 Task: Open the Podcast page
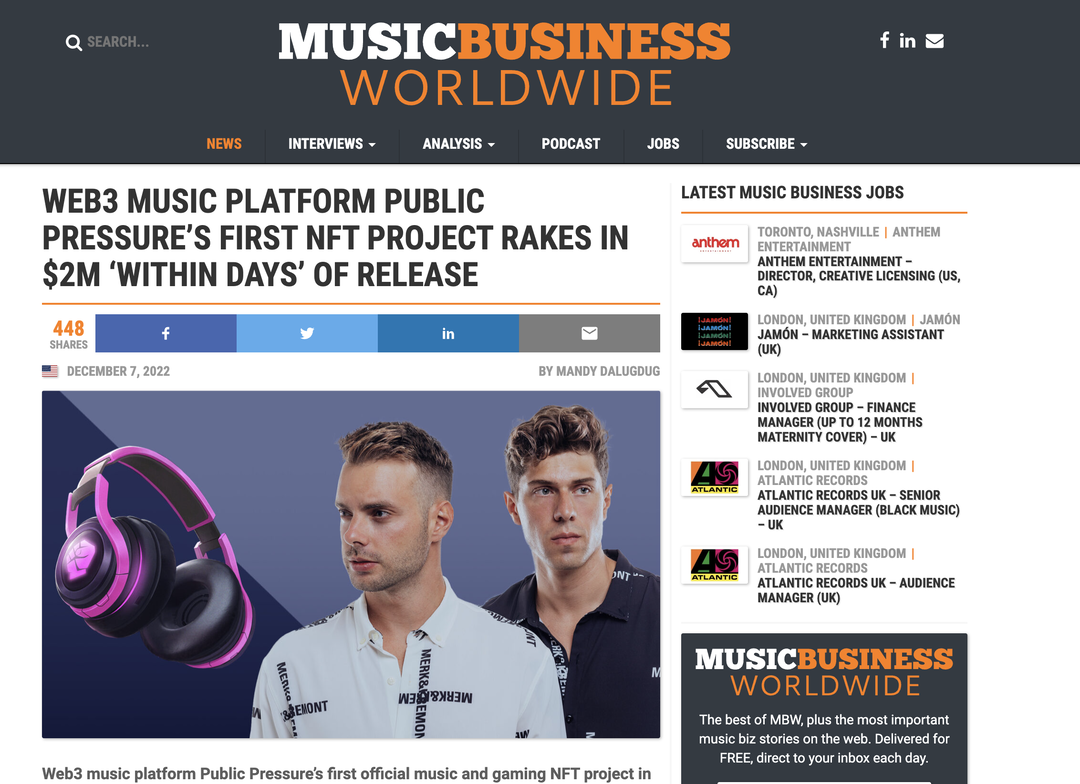(x=570, y=144)
